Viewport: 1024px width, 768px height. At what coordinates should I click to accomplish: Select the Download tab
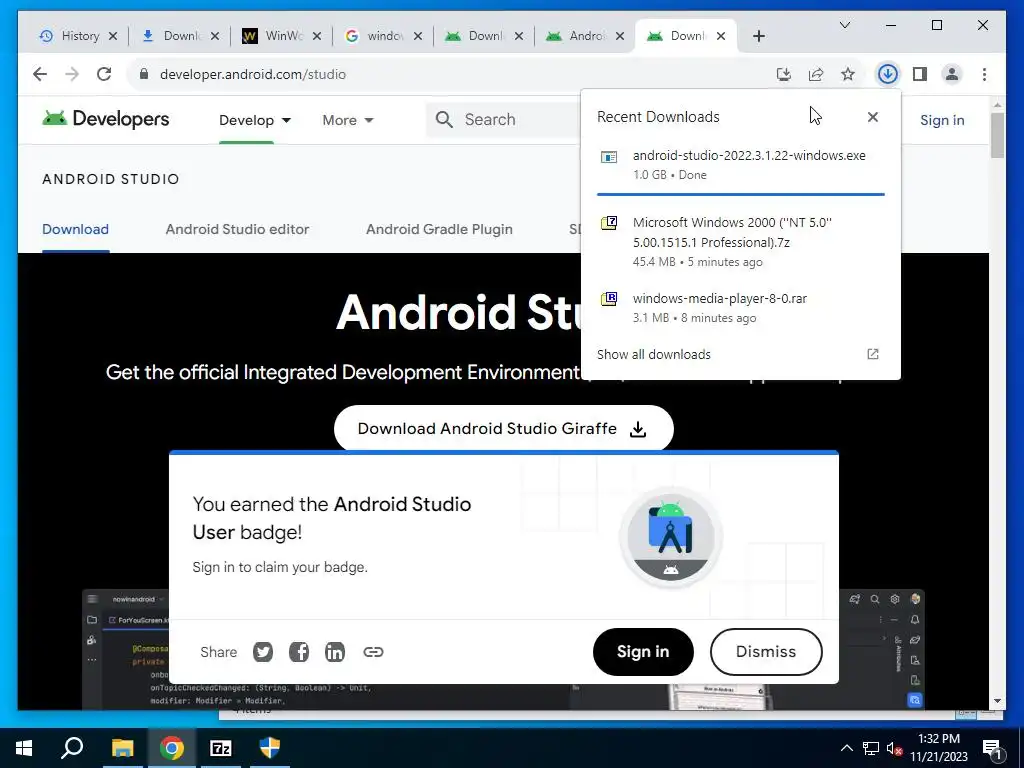click(x=75, y=229)
